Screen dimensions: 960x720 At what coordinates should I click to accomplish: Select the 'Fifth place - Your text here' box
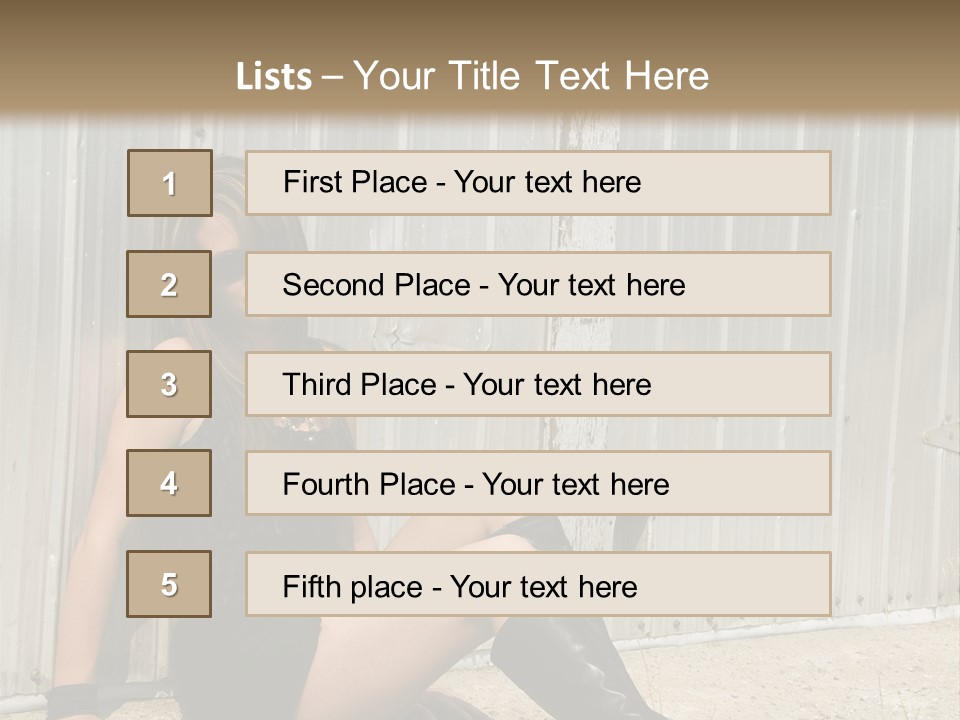coord(538,584)
